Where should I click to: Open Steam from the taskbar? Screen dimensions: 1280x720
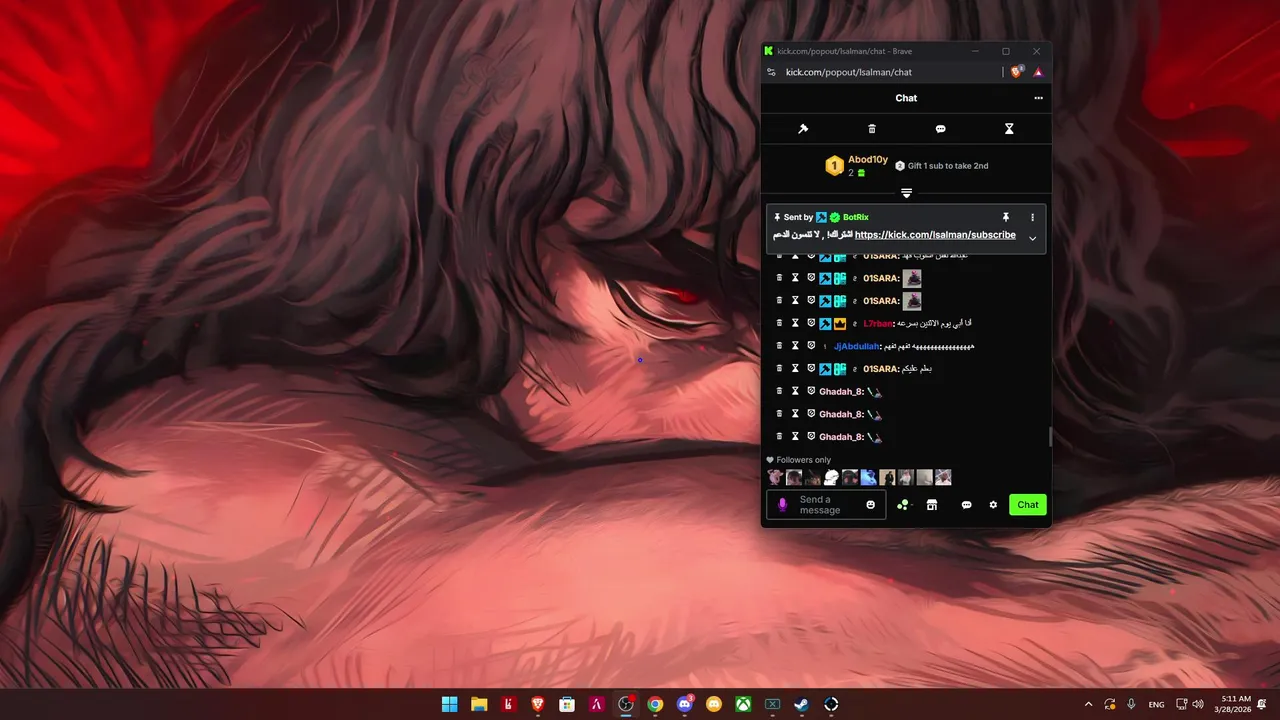click(802, 704)
